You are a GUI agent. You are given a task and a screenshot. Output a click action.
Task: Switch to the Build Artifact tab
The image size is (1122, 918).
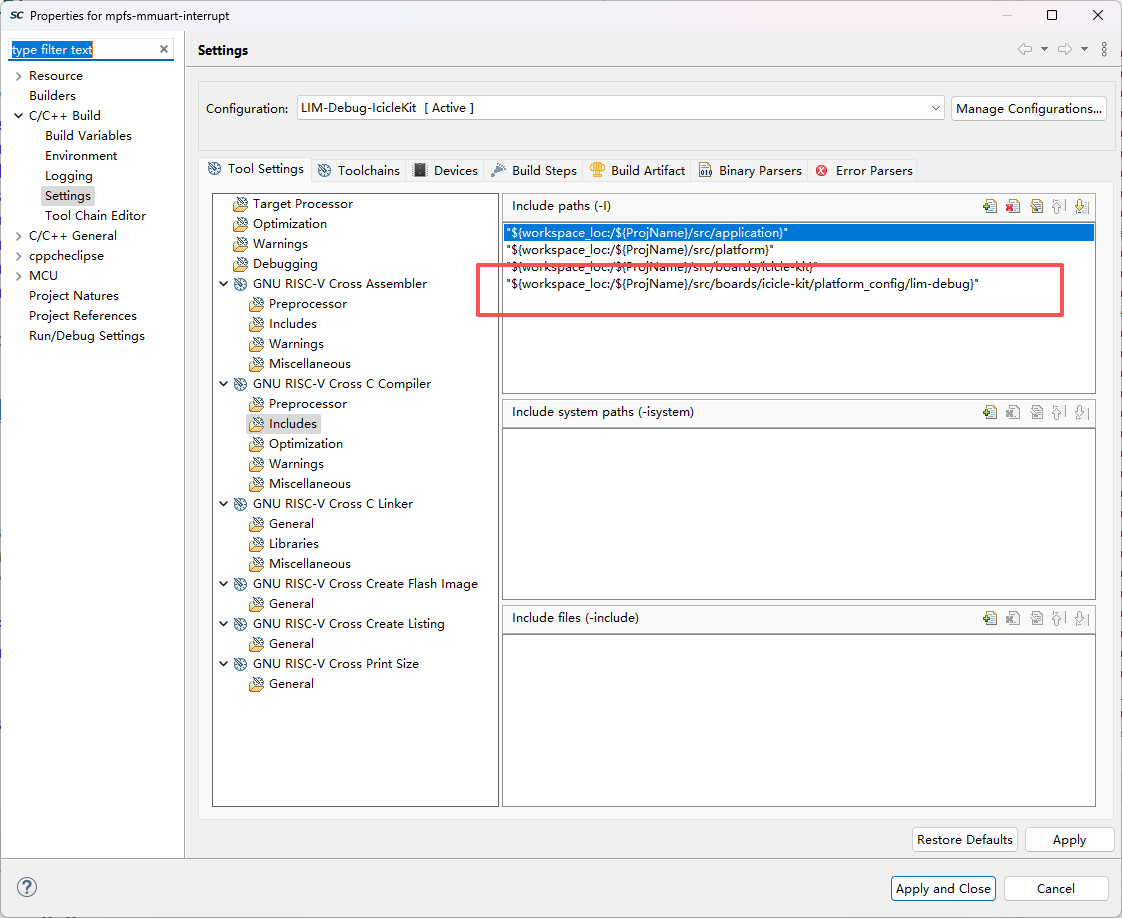637,170
